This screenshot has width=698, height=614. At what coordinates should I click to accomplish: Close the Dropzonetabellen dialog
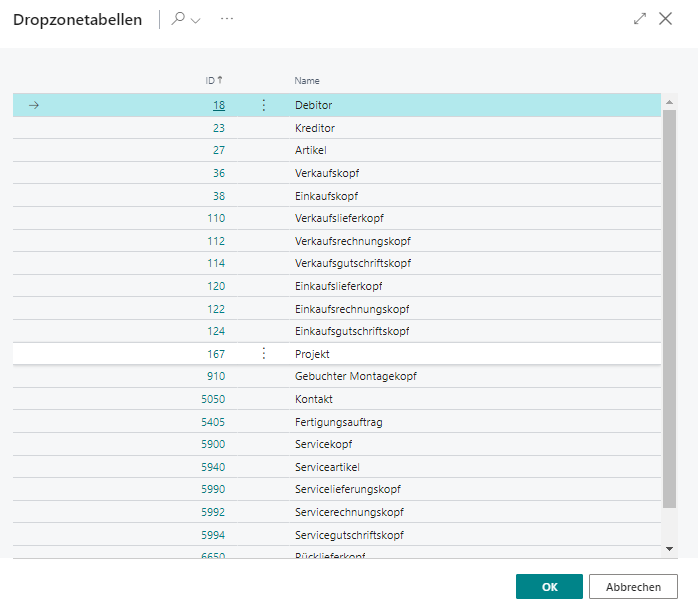pos(666,19)
